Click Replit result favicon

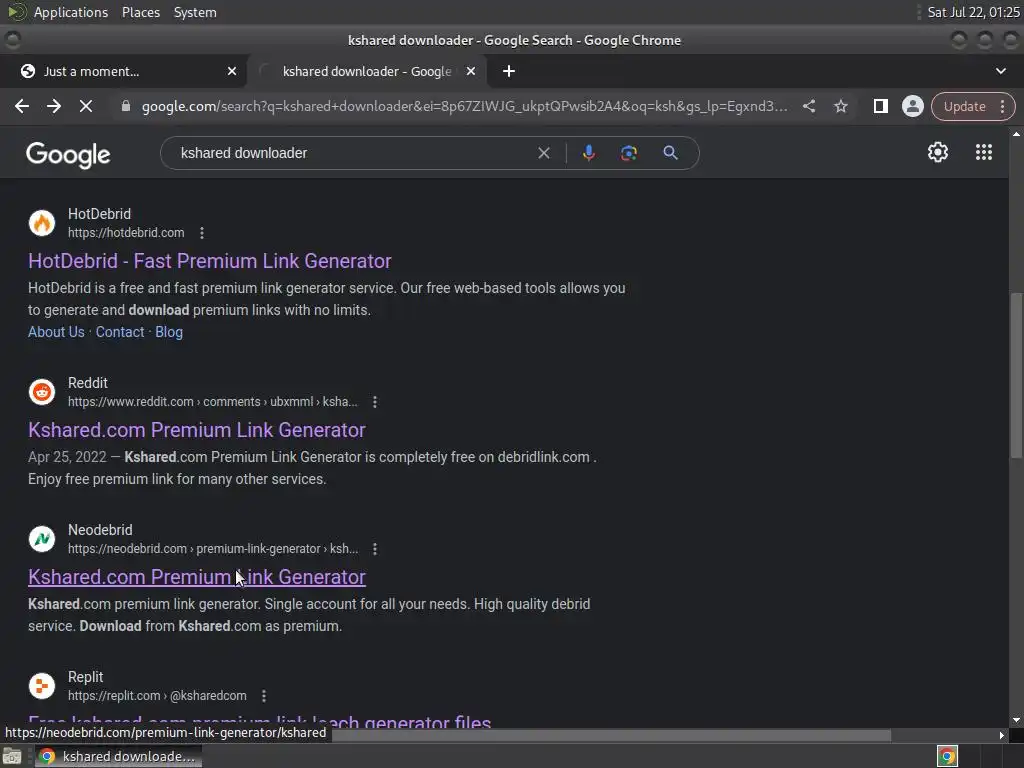click(42, 686)
